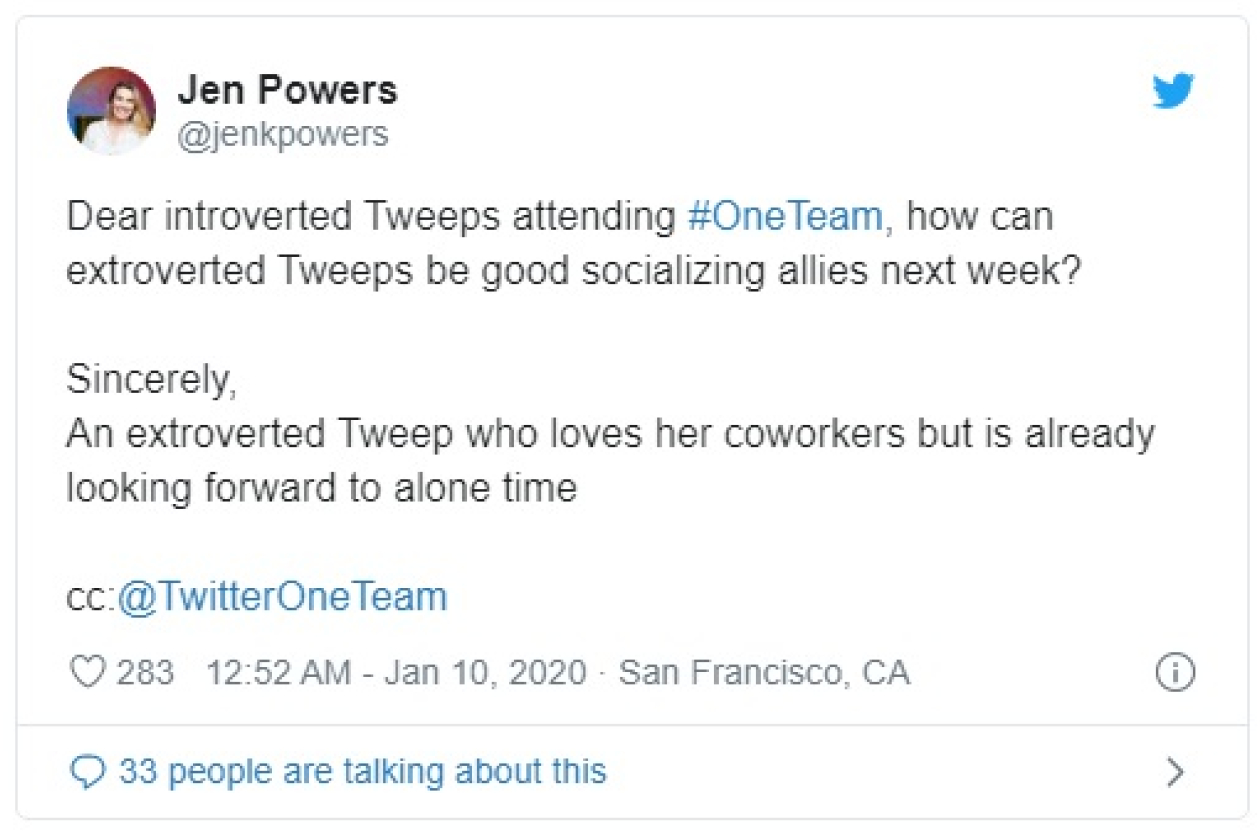Click the "cc:" label before the mention
This screenshot has width=1260, height=840.
coord(91,598)
